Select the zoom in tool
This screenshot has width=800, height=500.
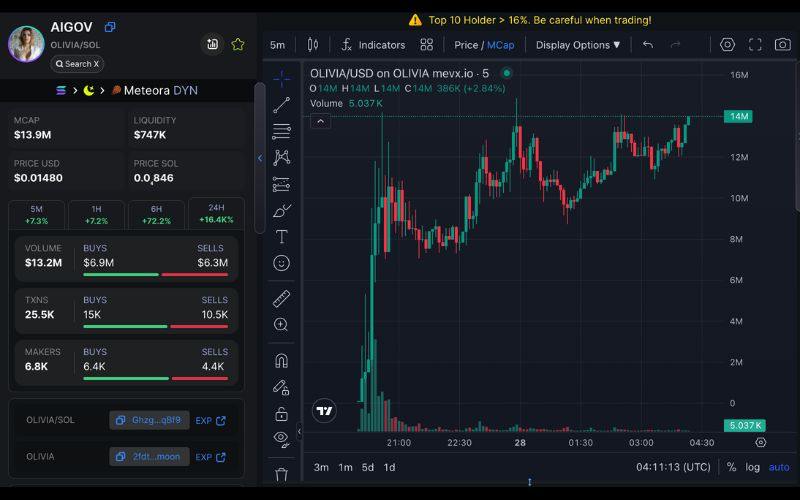[282, 324]
